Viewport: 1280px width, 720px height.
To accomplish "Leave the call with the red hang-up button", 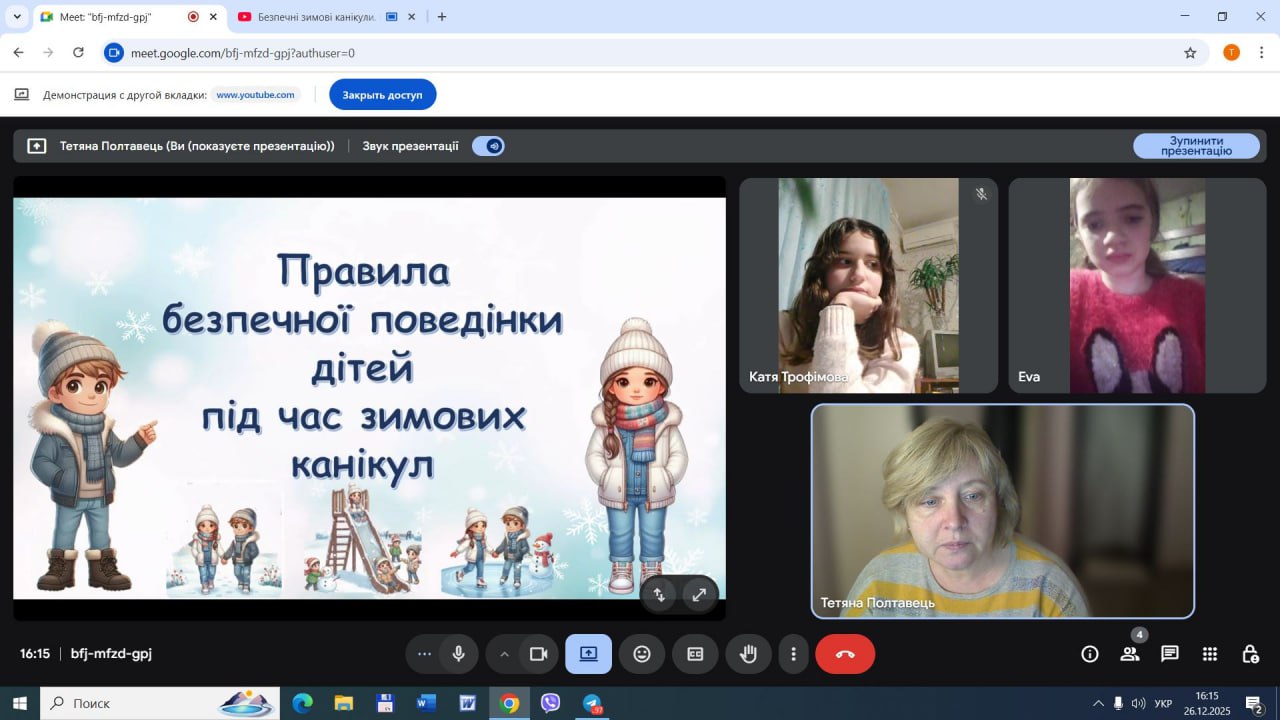I will pos(845,654).
